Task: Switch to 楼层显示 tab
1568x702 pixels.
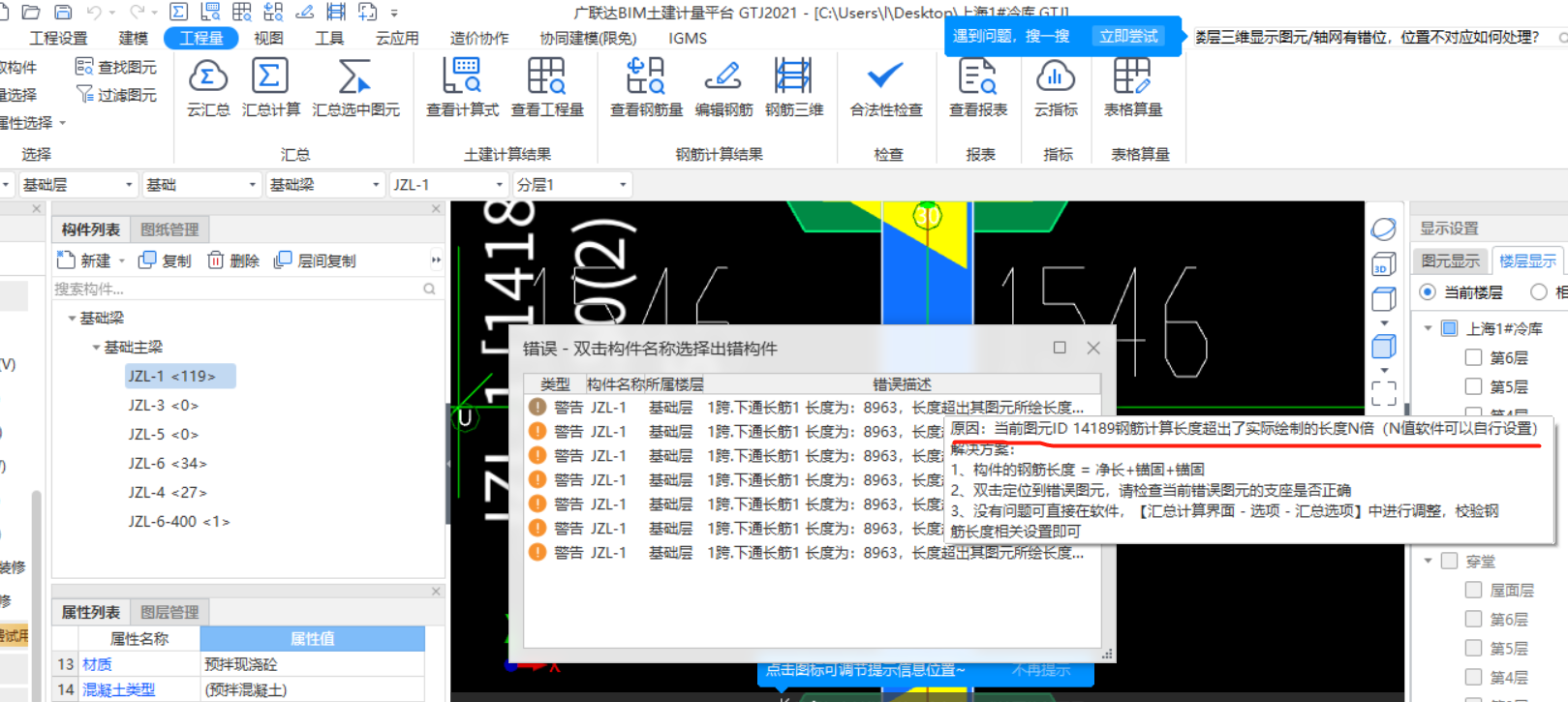Action: pos(1527,260)
